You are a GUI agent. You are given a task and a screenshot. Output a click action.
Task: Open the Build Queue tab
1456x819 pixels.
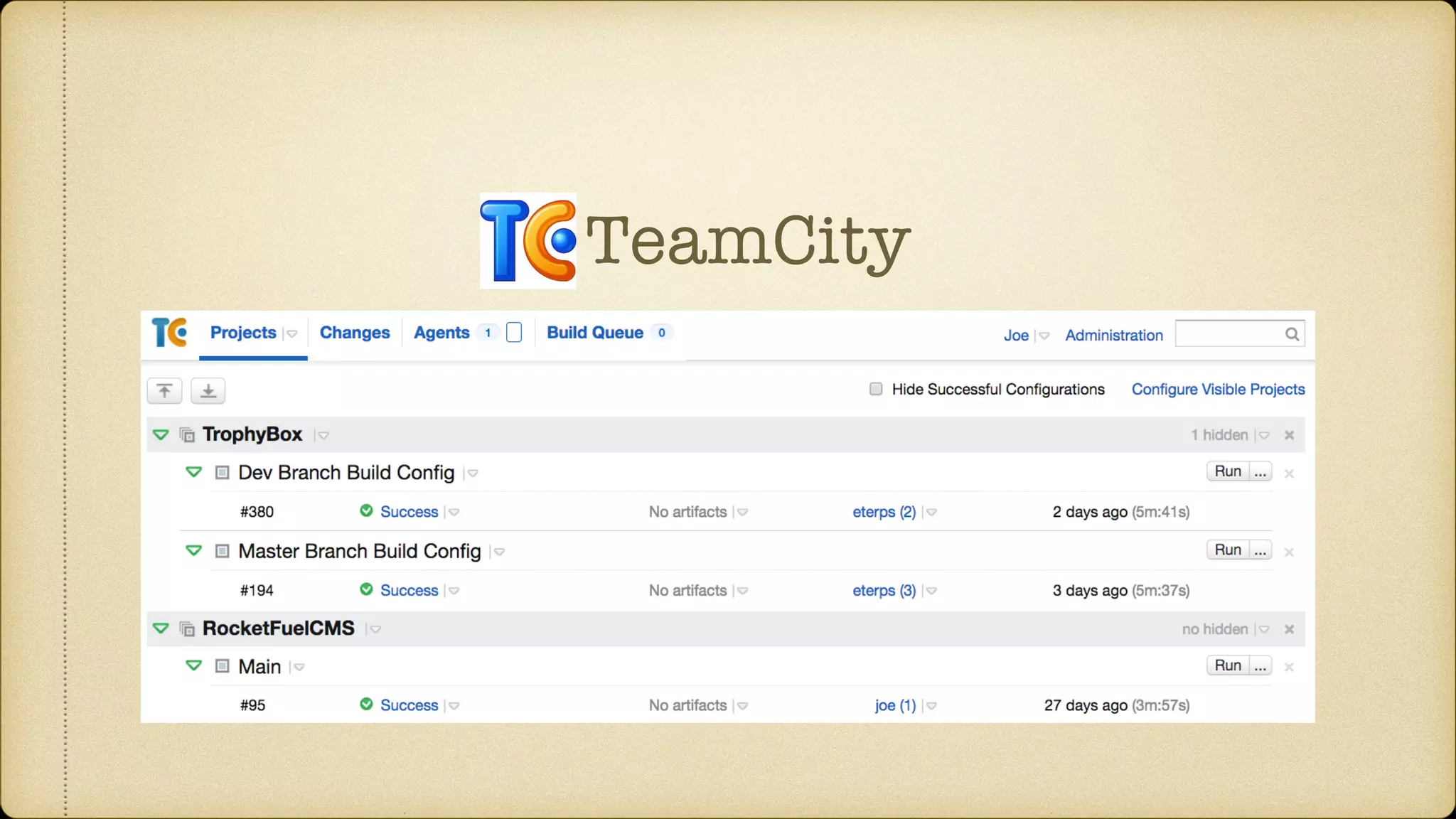point(595,333)
